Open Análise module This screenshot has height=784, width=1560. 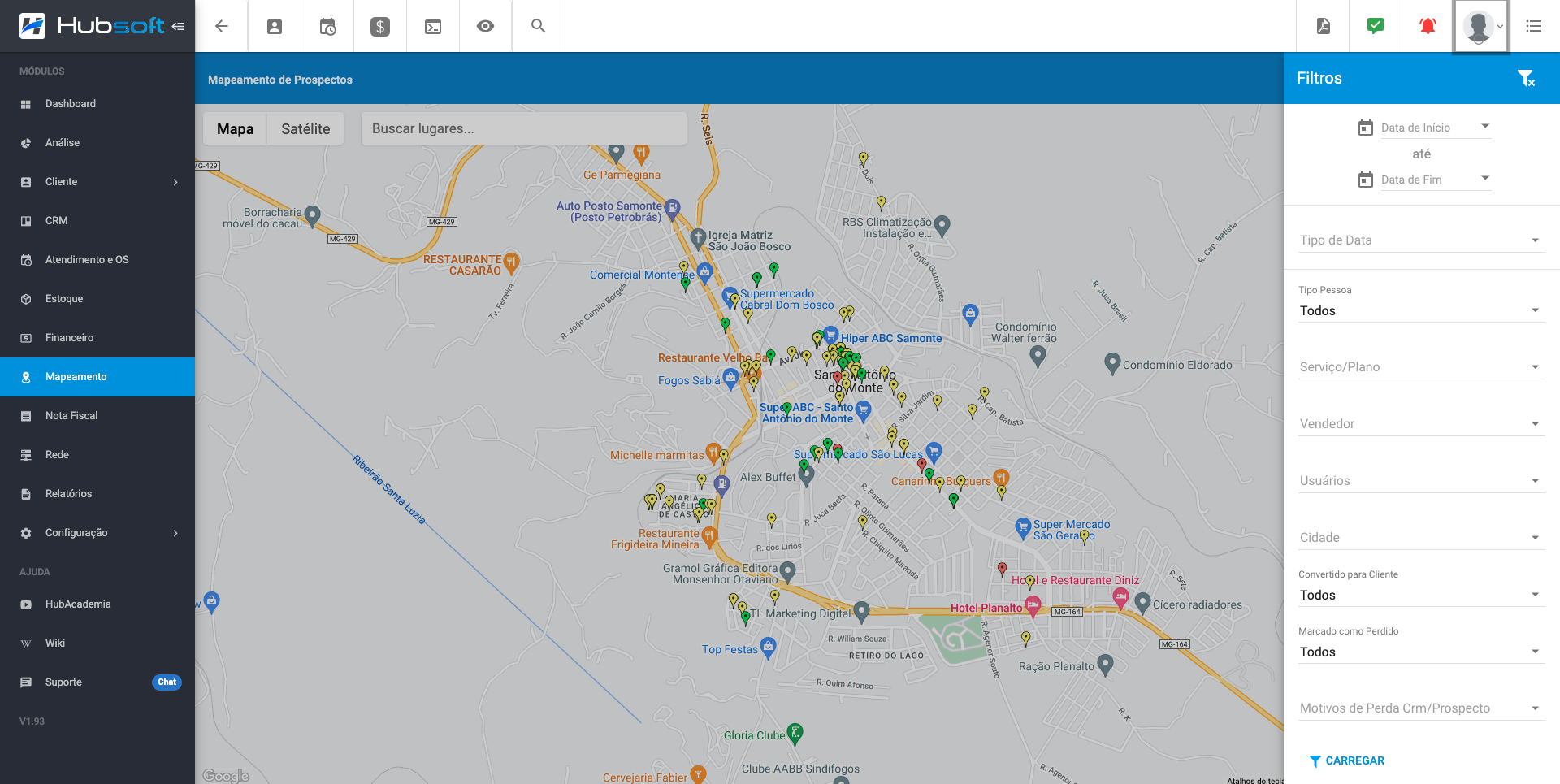tap(97, 143)
